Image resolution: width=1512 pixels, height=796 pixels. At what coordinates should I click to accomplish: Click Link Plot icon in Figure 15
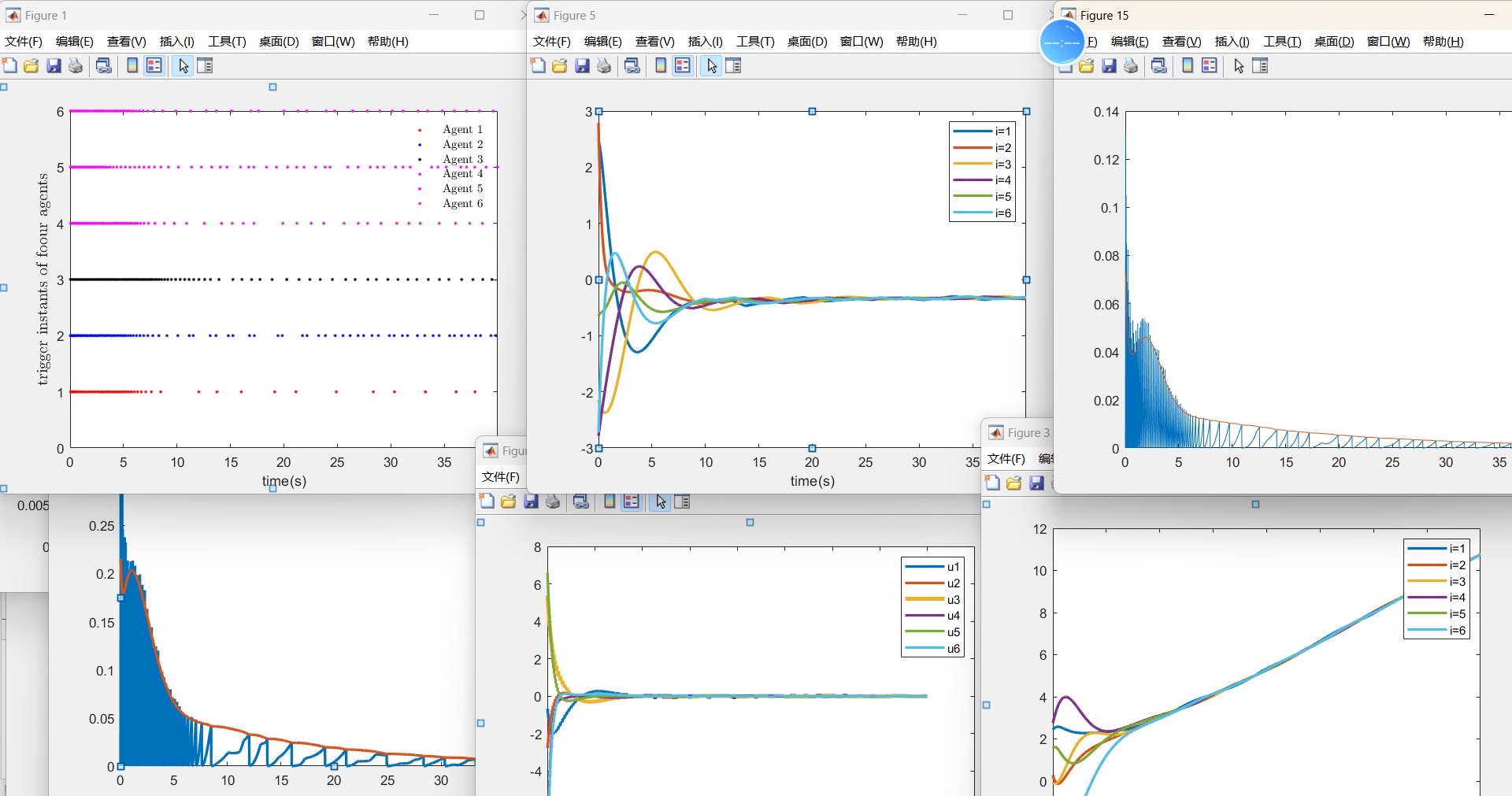[1158, 65]
